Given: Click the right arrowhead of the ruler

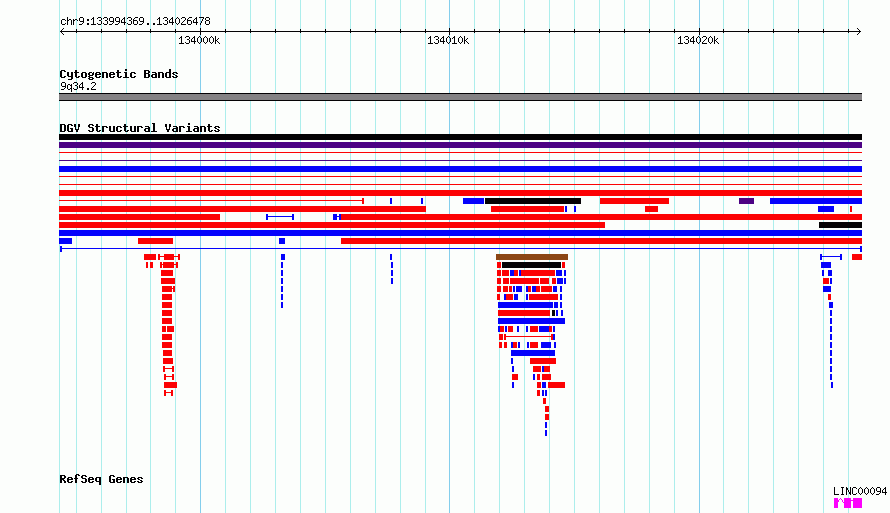Looking at the screenshot, I should 859,32.
